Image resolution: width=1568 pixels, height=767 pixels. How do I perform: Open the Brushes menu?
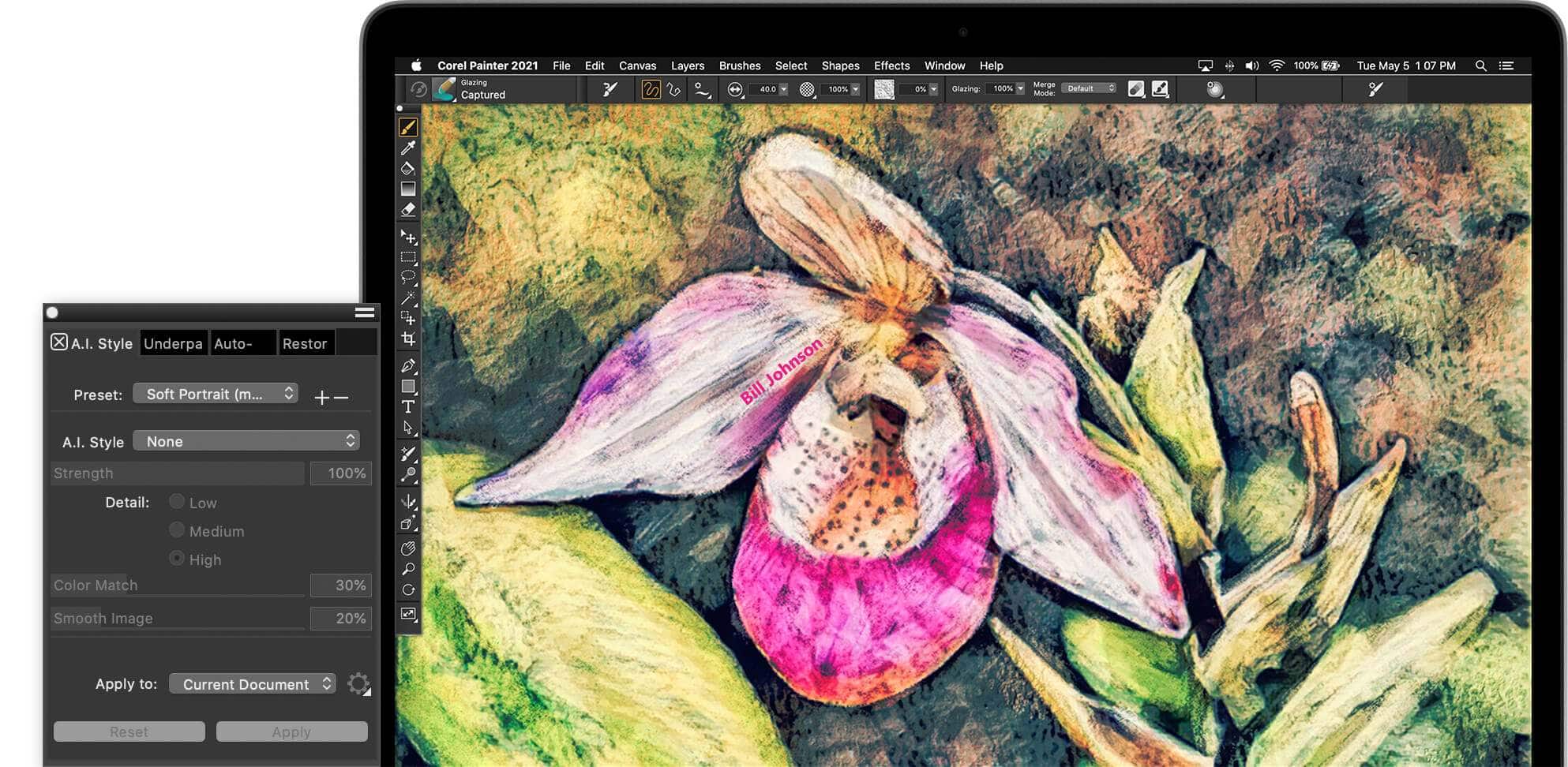tap(740, 65)
